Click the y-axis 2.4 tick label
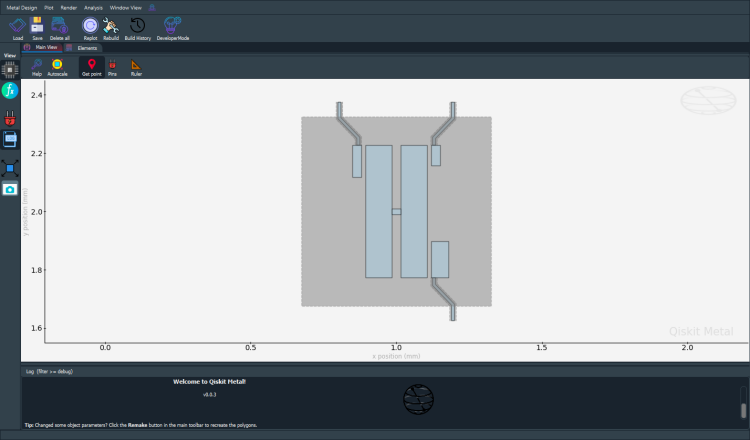The height and width of the screenshot is (440, 750). [x=37, y=95]
